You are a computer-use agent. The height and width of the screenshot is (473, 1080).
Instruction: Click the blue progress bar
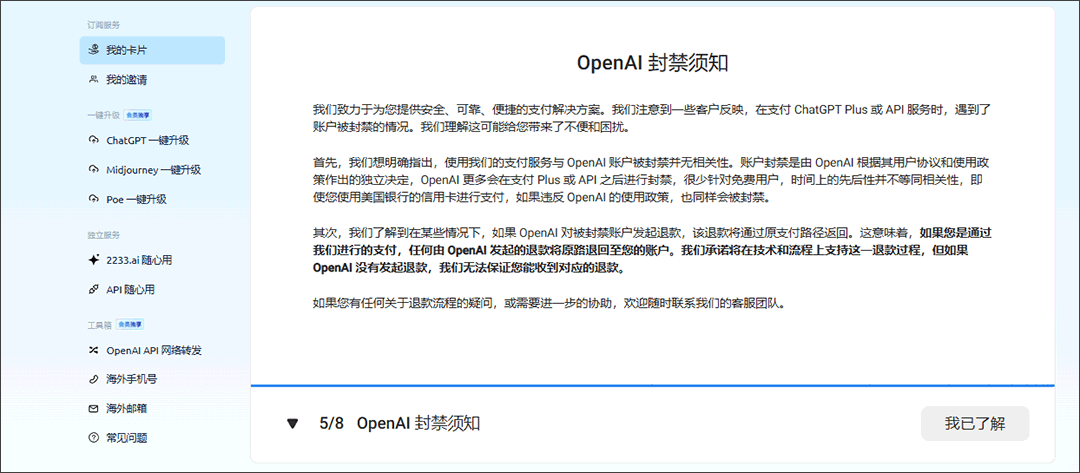652,386
